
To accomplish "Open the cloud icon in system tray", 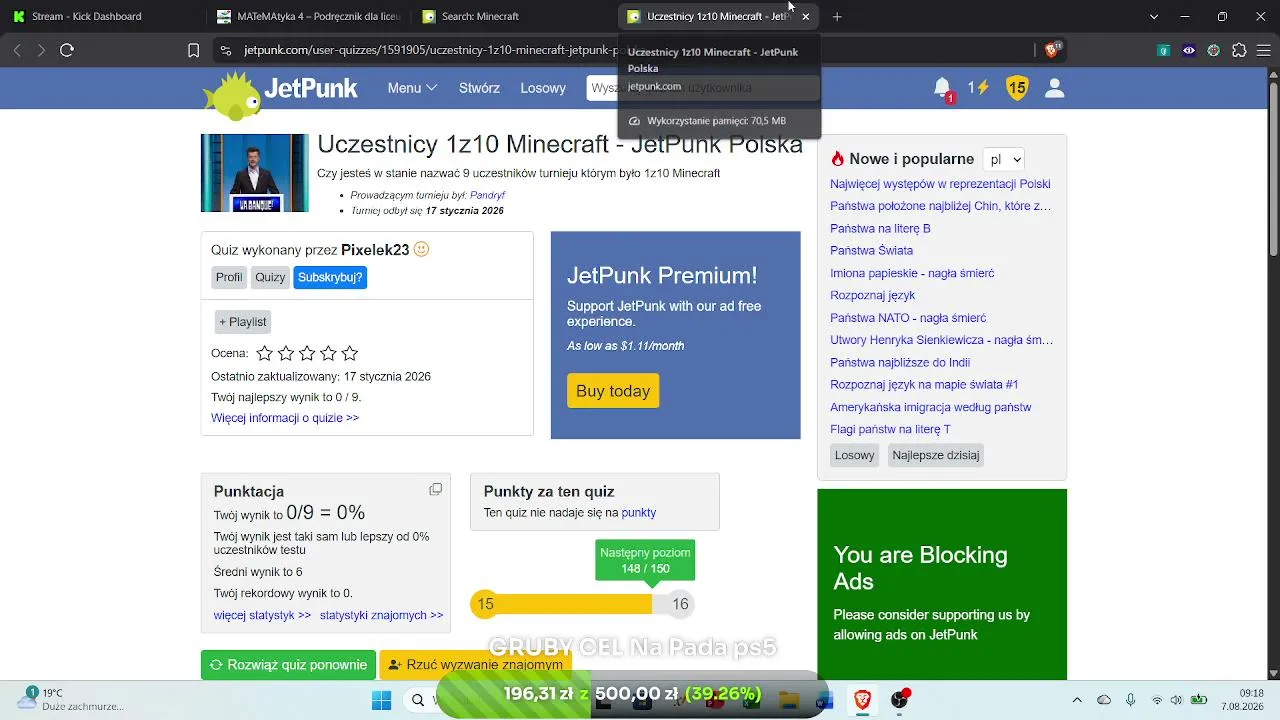I will [x=1104, y=700].
